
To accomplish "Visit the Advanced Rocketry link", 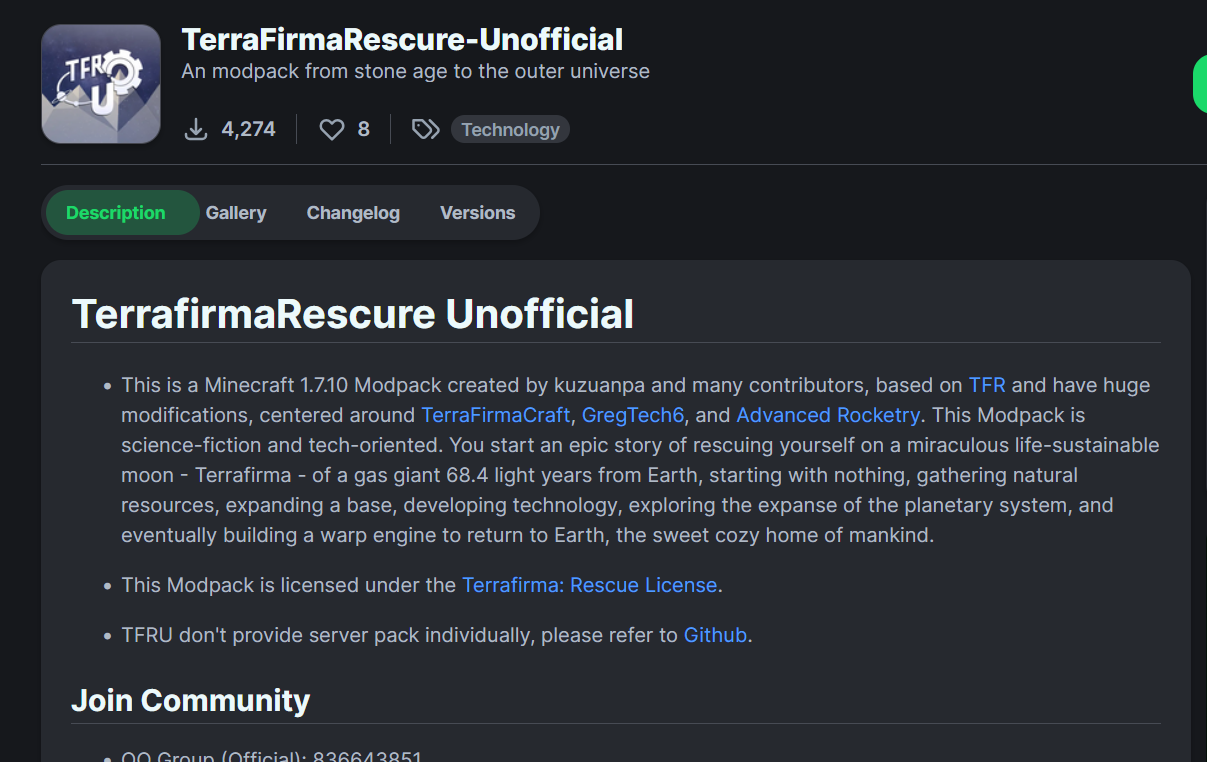I will [x=827, y=415].
